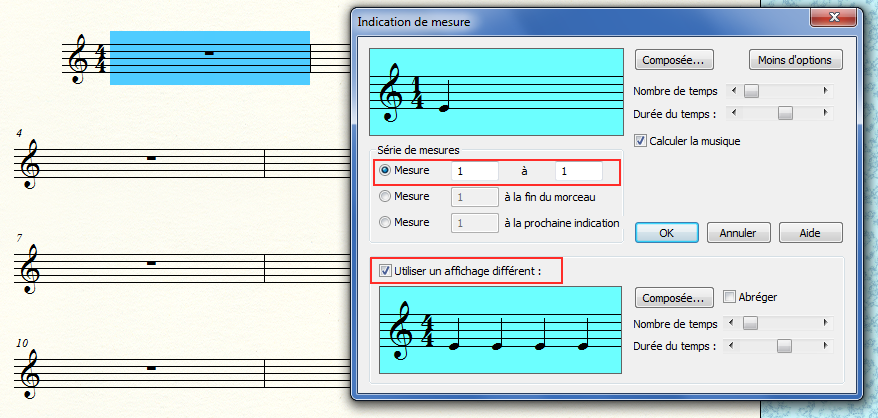Select the Mesure à radio option
The image size is (878, 418).
[x=385, y=171]
